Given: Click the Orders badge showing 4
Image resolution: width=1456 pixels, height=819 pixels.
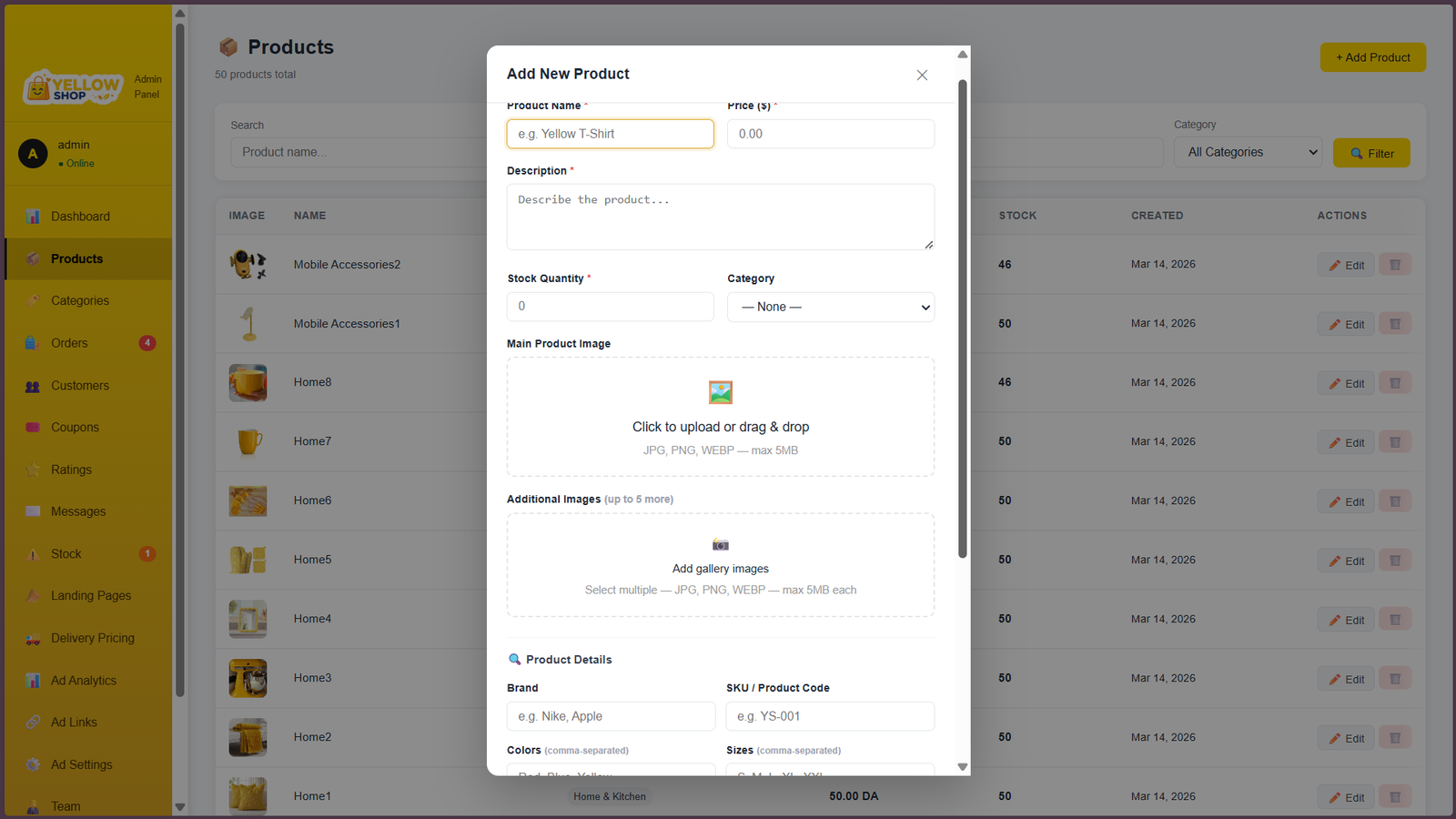Looking at the screenshot, I should (x=147, y=343).
